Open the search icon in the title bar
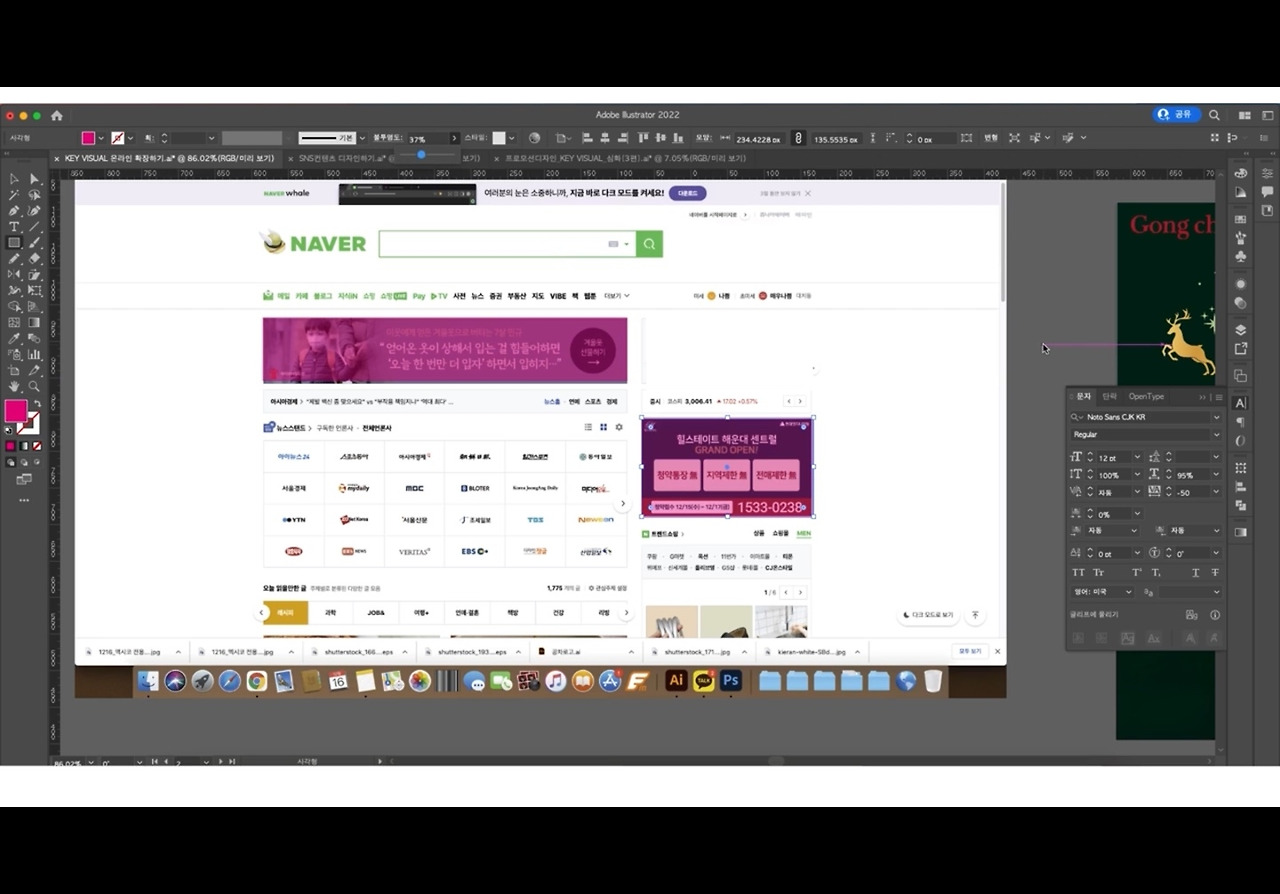This screenshot has width=1280, height=894. (x=1214, y=115)
